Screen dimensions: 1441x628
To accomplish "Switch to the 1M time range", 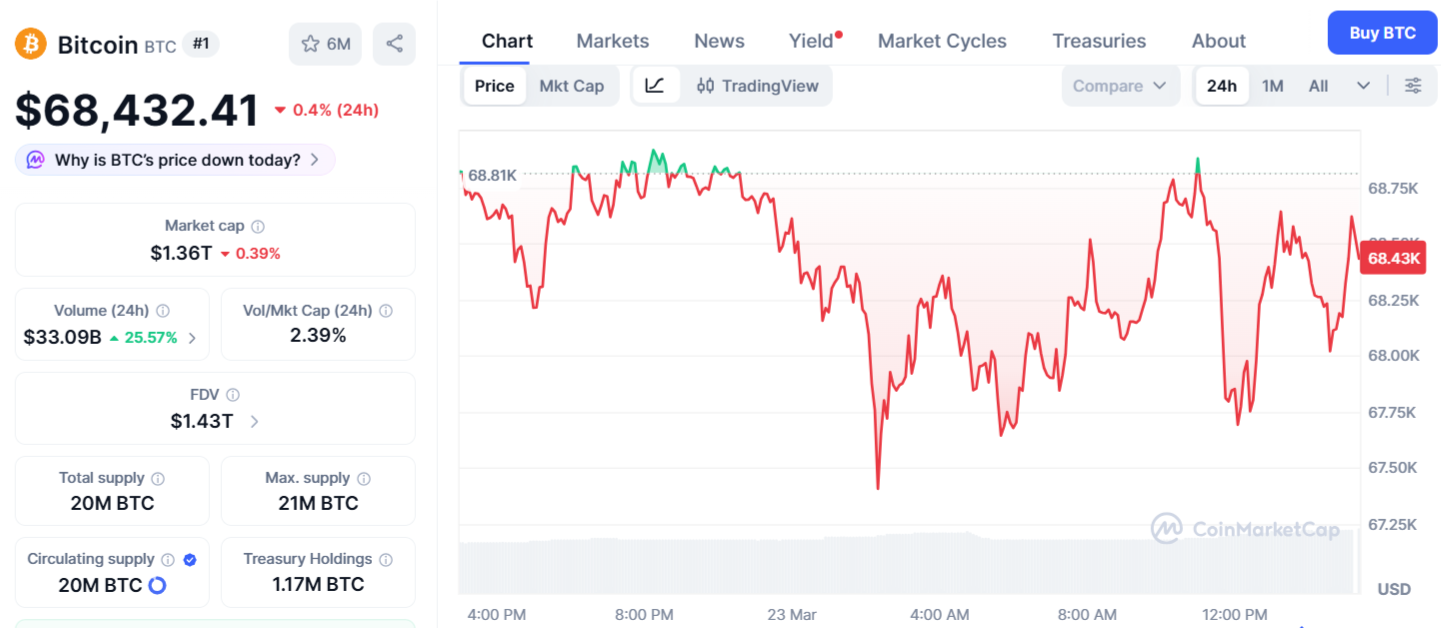I will [1272, 86].
